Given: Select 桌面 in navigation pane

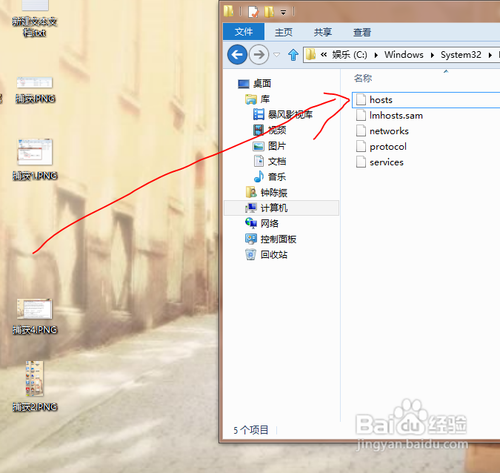Looking at the screenshot, I should [x=254, y=83].
